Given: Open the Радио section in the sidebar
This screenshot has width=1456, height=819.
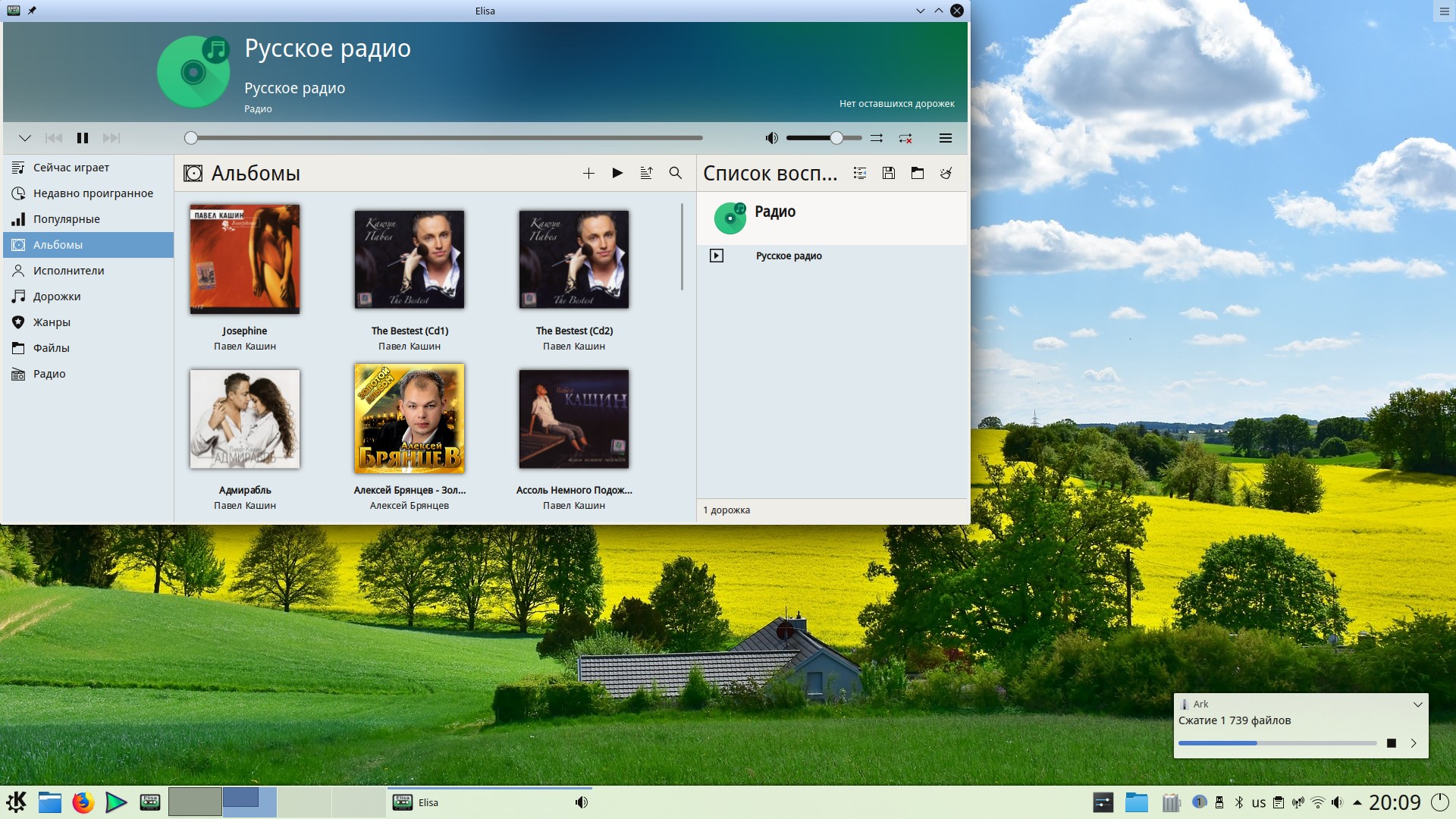Looking at the screenshot, I should [49, 374].
